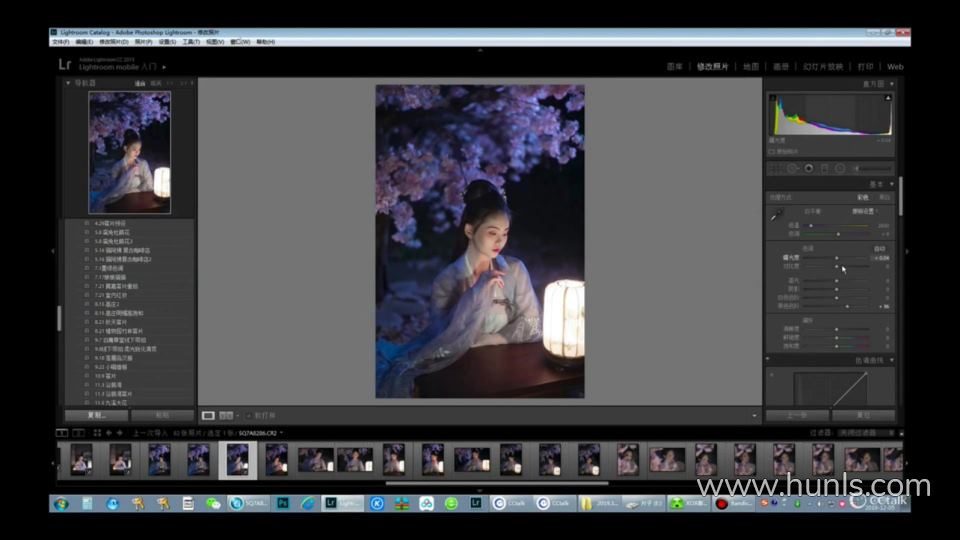
Task: Select the highlighted filmstrip thumbnail
Action: pos(238,460)
